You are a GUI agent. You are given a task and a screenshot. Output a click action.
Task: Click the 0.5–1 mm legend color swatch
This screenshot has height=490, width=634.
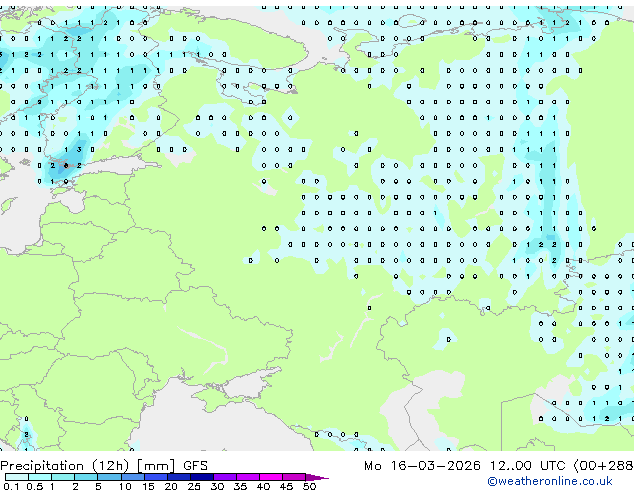tap(40, 477)
